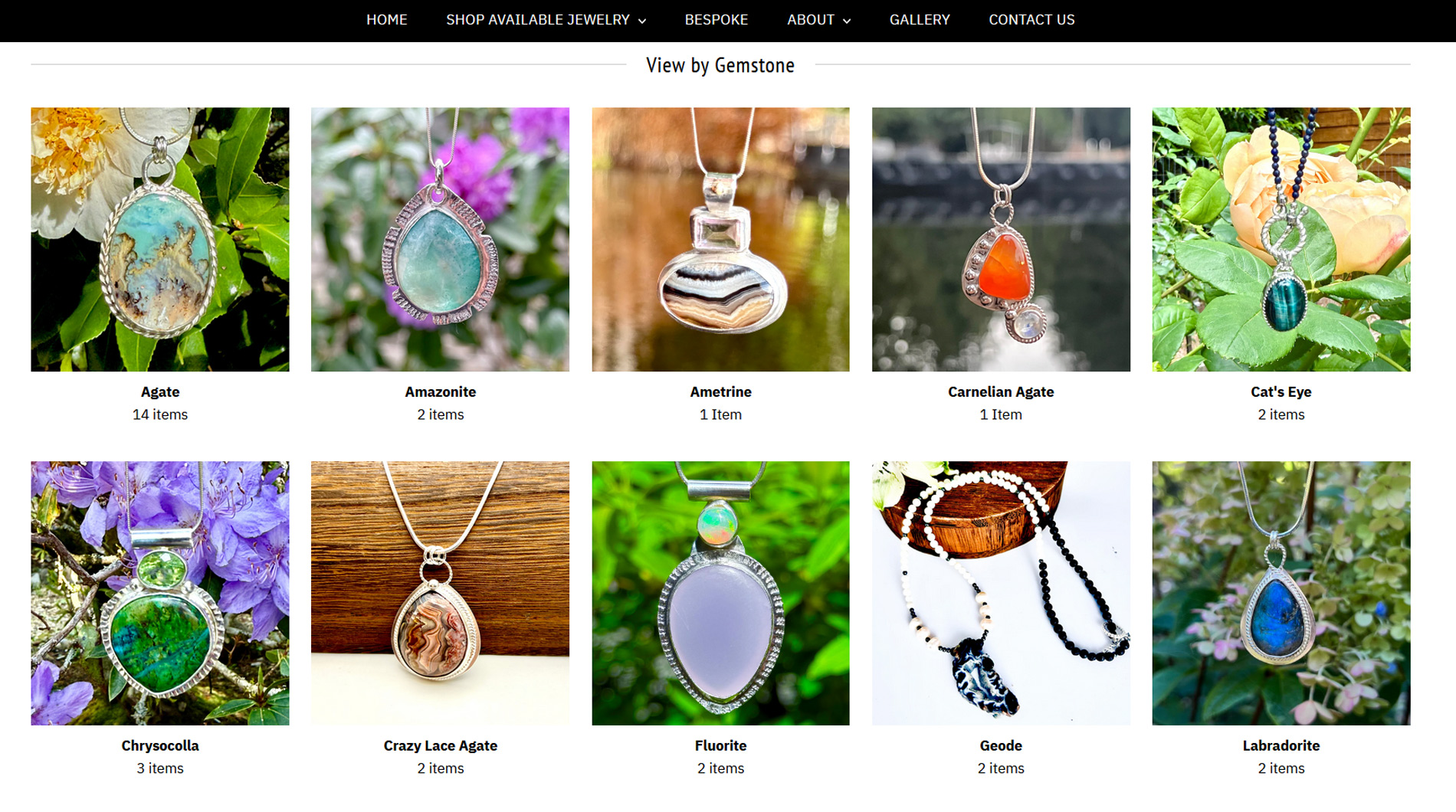Open the Carnelian Agate pendant image
The width and height of the screenshot is (1456, 812).
pyautogui.click(x=1001, y=239)
